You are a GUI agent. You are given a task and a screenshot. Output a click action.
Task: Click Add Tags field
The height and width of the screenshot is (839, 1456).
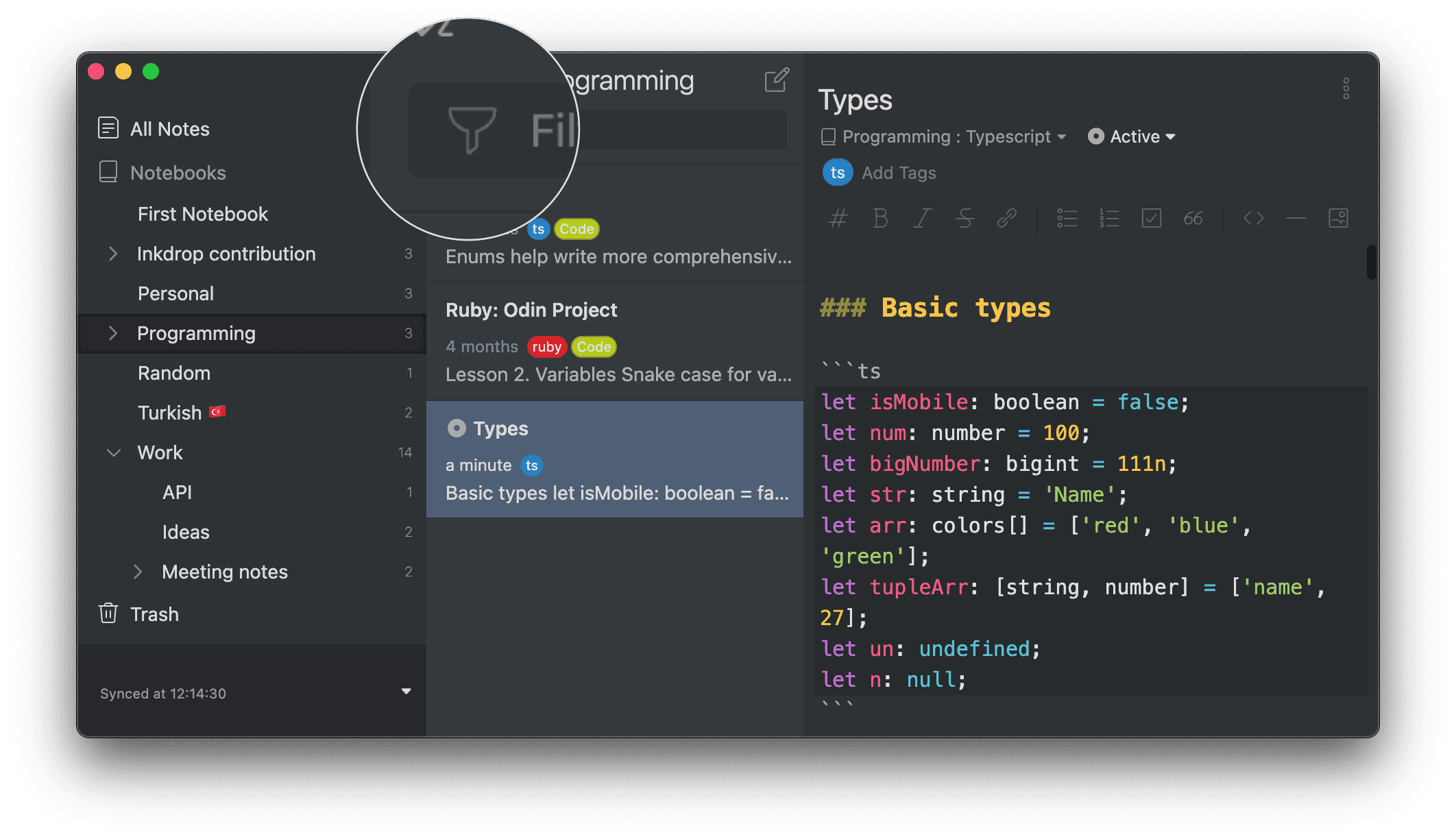coord(899,173)
